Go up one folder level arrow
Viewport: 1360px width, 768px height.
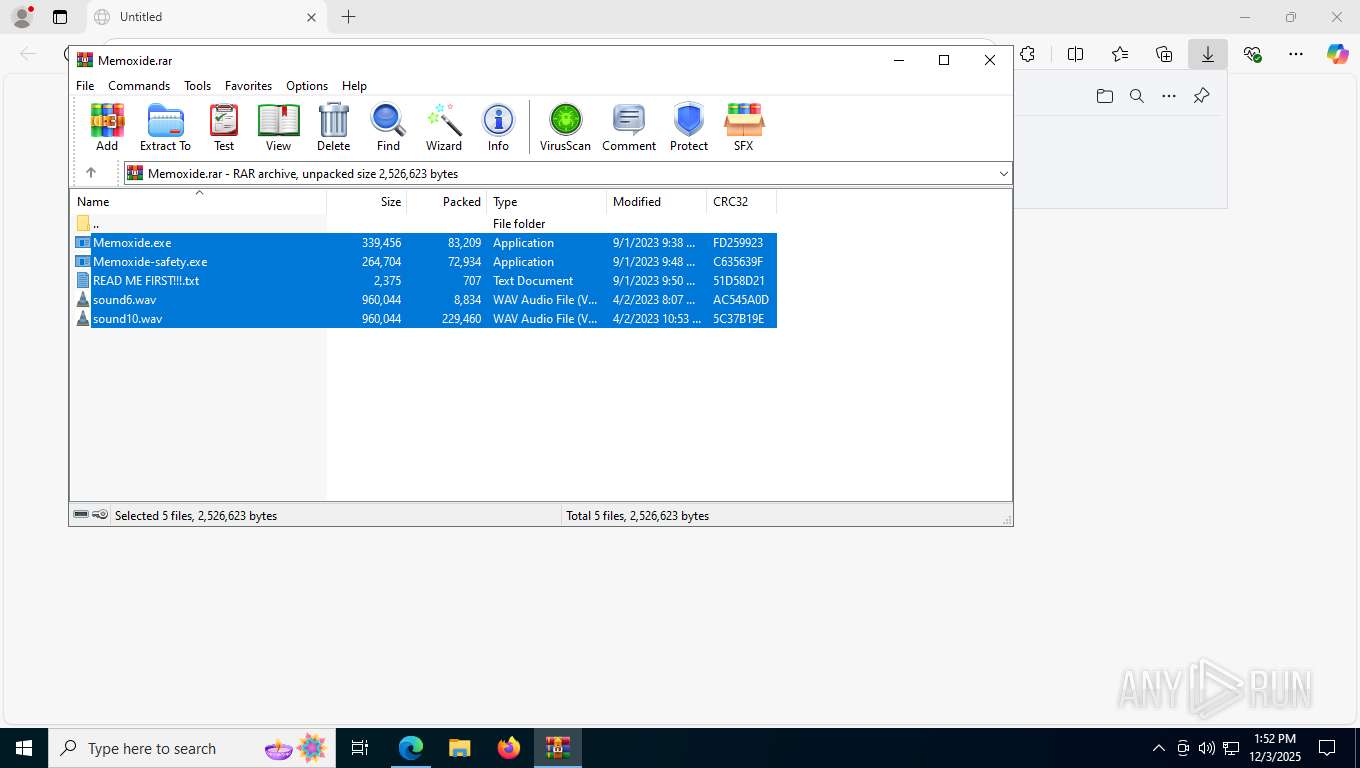pos(90,173)
